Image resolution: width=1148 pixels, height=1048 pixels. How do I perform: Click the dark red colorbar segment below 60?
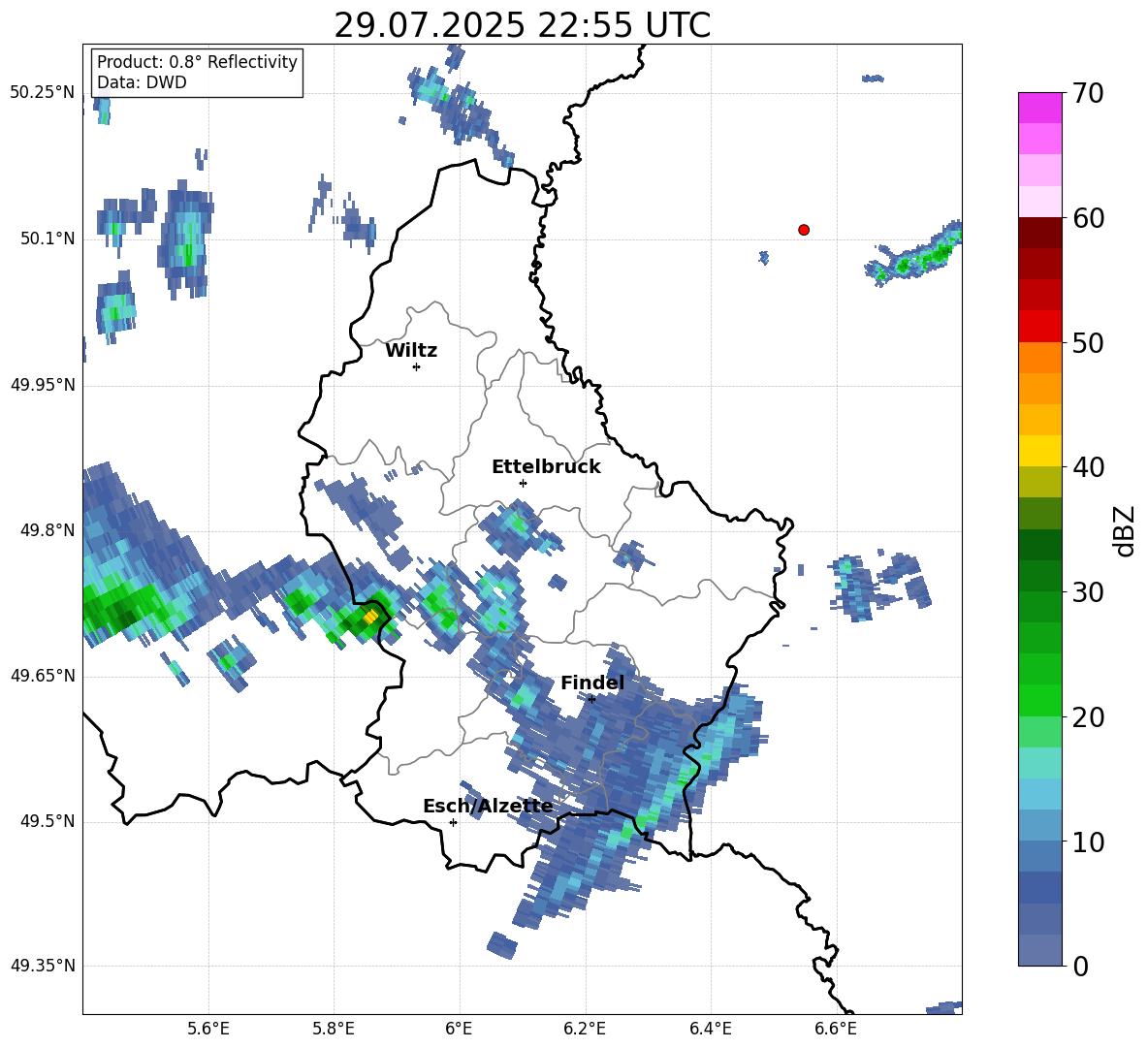(1039, 233)
